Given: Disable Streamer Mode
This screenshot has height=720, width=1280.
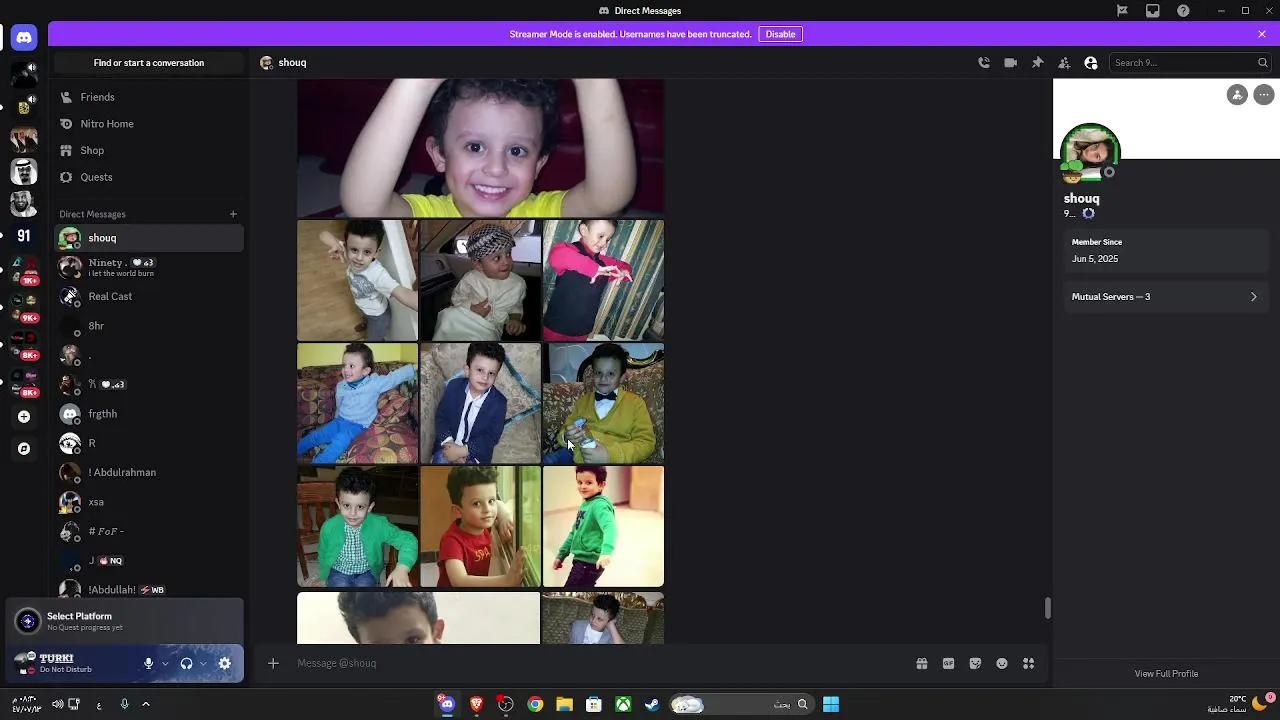Looking at the screenshot, I should [x=780, y=34].
